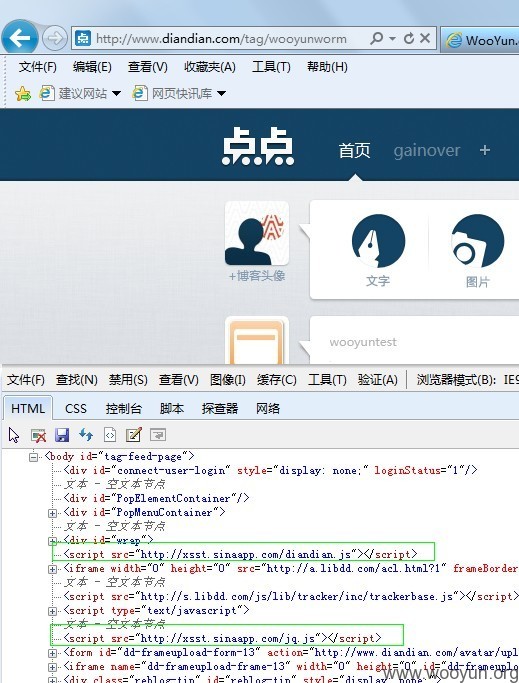The image size is (519, 683).
Task: Select the 网络 developer tab
Action: (x=268, y=409)
